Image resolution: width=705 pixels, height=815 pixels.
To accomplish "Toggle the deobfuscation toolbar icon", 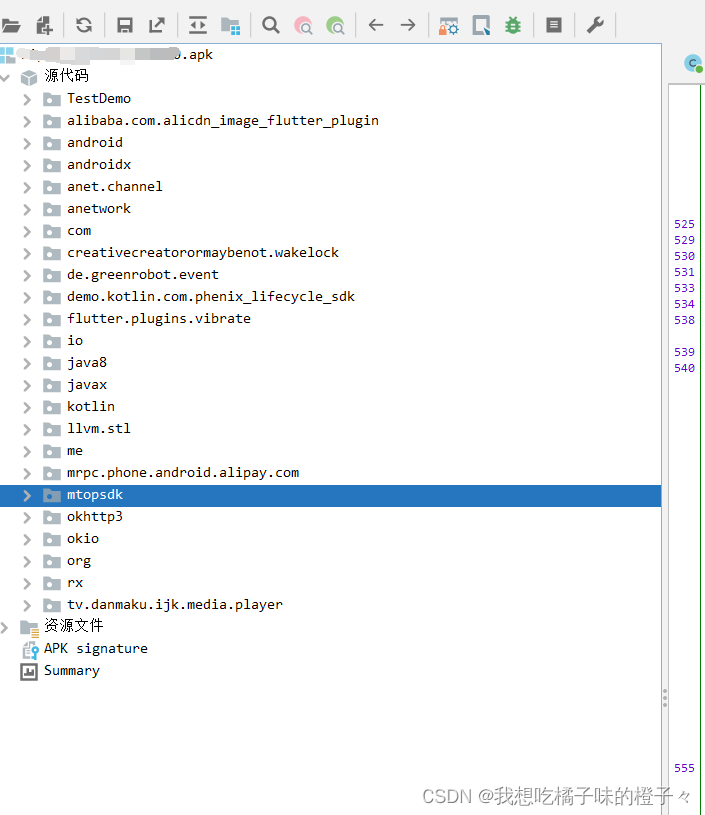I will click(x=449, y=25).
